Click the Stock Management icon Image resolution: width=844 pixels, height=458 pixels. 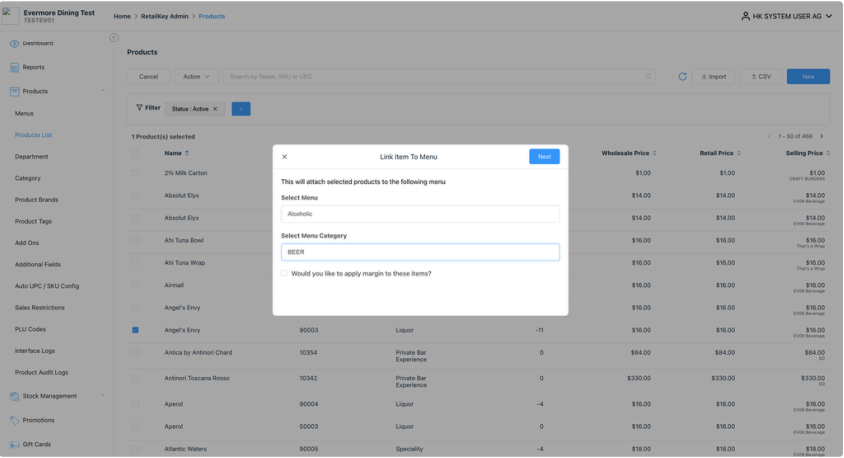(14, 397)
